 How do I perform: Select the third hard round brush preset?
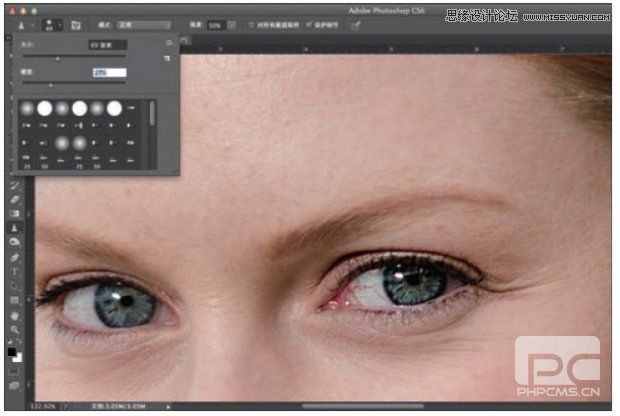pyautogui.click(x=114, y=108)
